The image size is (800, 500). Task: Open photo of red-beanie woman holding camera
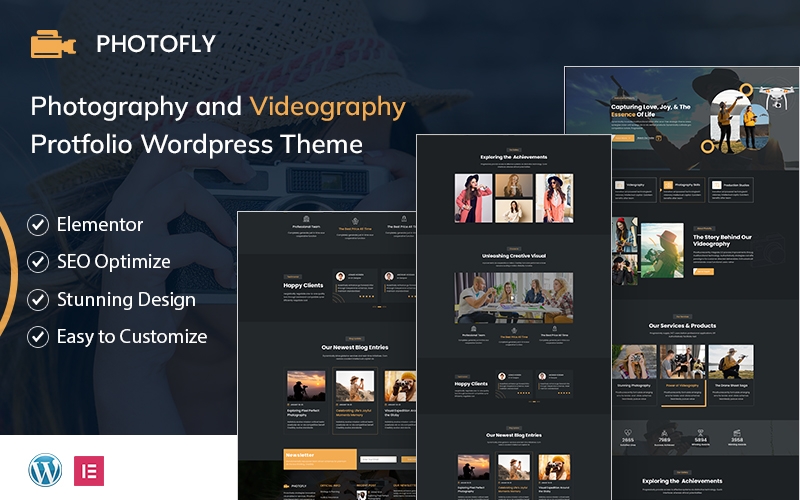coord(625,235)
